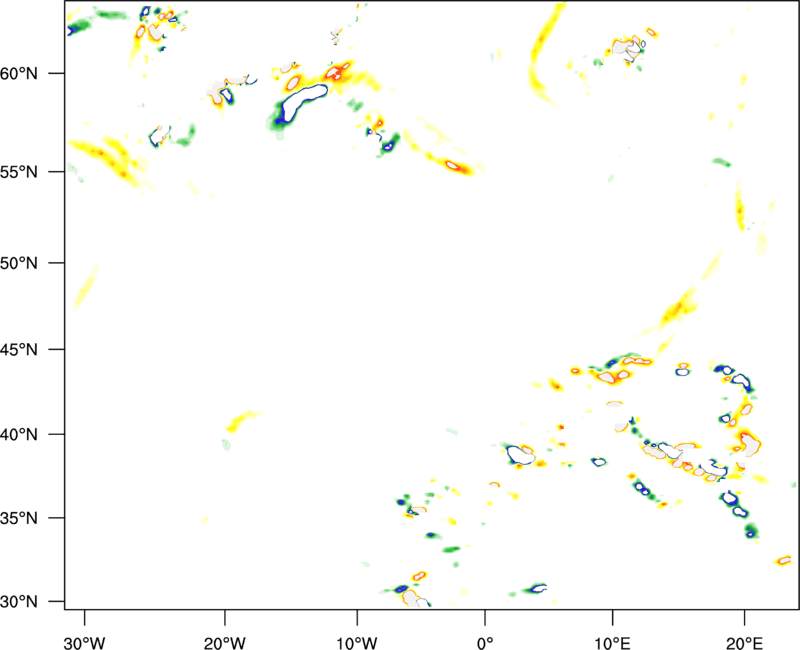
Task: Click the 55°N latitude label
Action: (x=19, y=172)
